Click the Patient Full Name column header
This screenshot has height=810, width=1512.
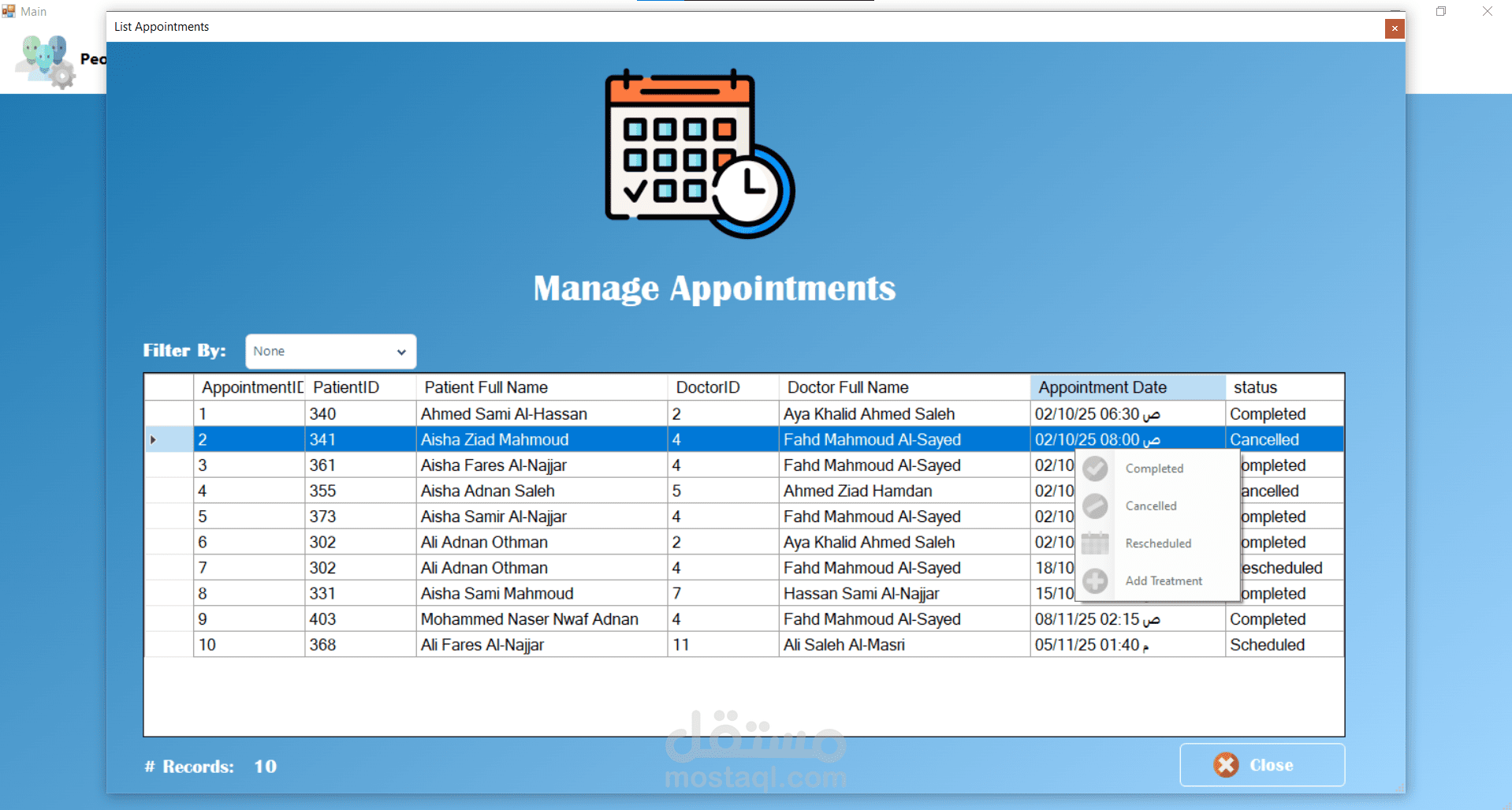542,387
